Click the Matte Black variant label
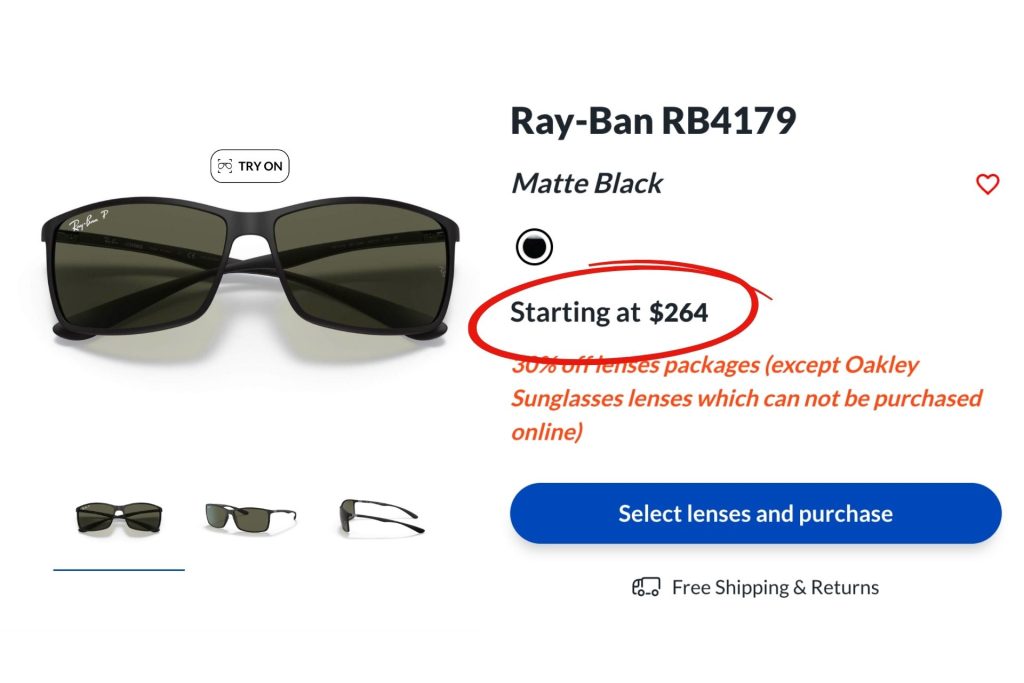 (586, 183)
